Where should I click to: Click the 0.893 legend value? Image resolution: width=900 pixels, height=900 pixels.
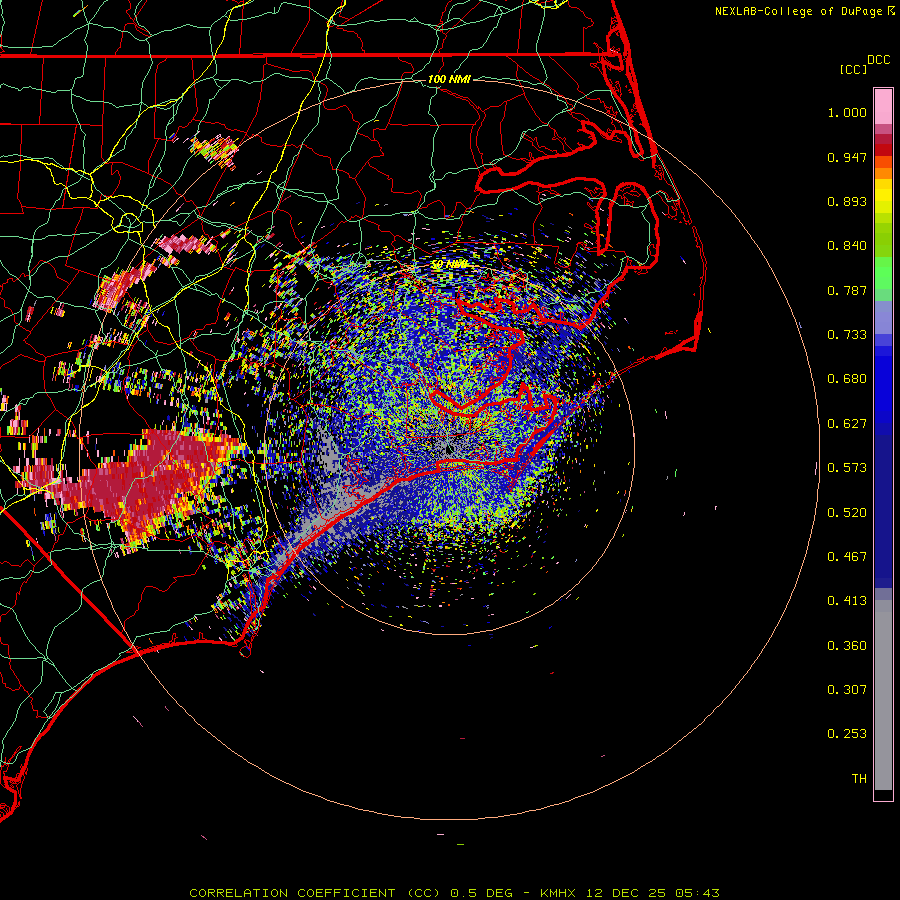point(847,201)
